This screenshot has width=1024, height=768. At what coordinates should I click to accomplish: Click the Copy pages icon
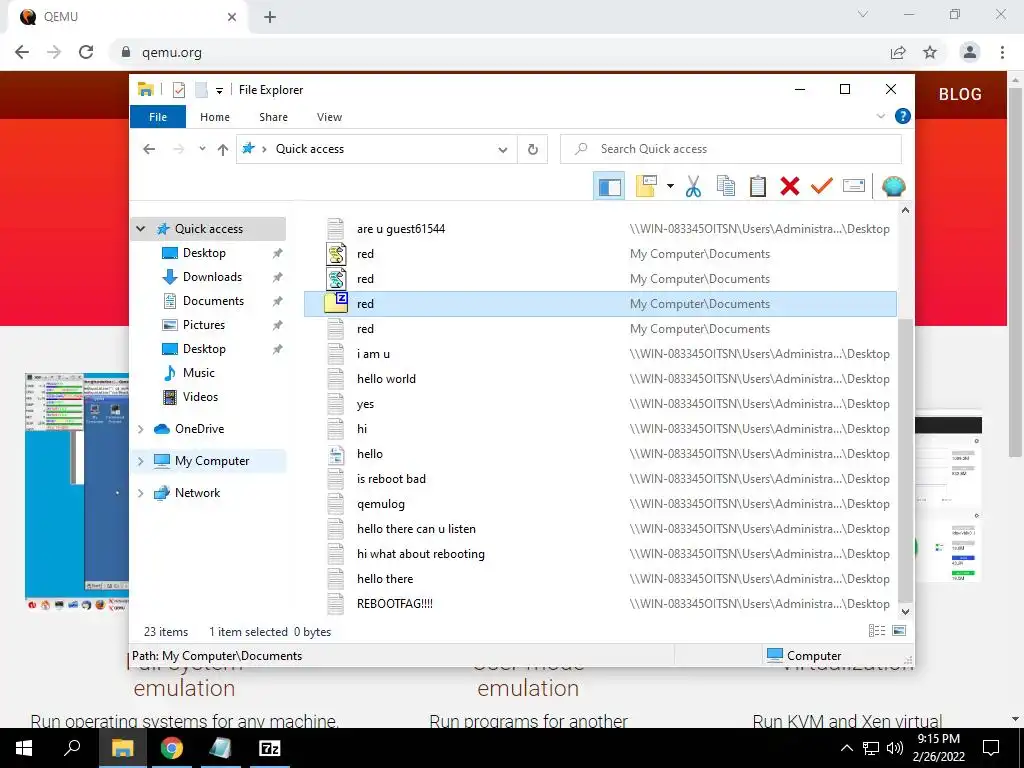726,187
